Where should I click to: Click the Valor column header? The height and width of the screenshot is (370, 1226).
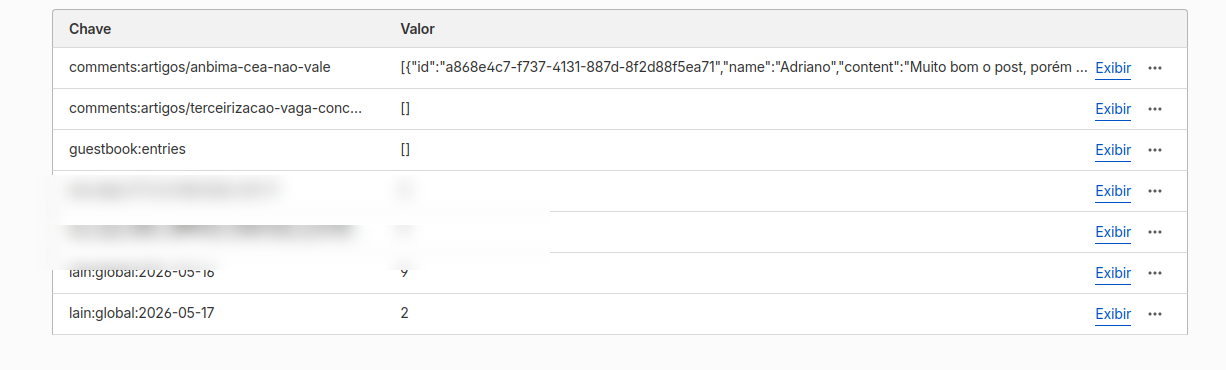click(417, 29)
